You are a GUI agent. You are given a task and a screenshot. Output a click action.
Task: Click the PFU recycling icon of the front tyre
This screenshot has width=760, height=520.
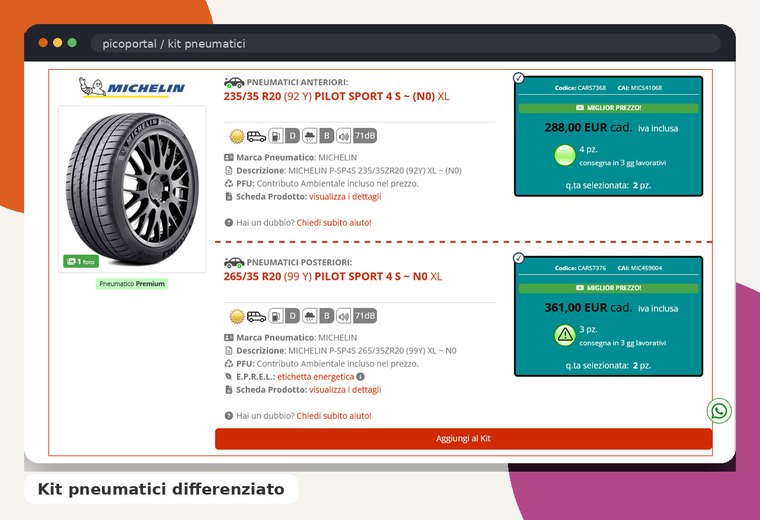click(229, 184)
